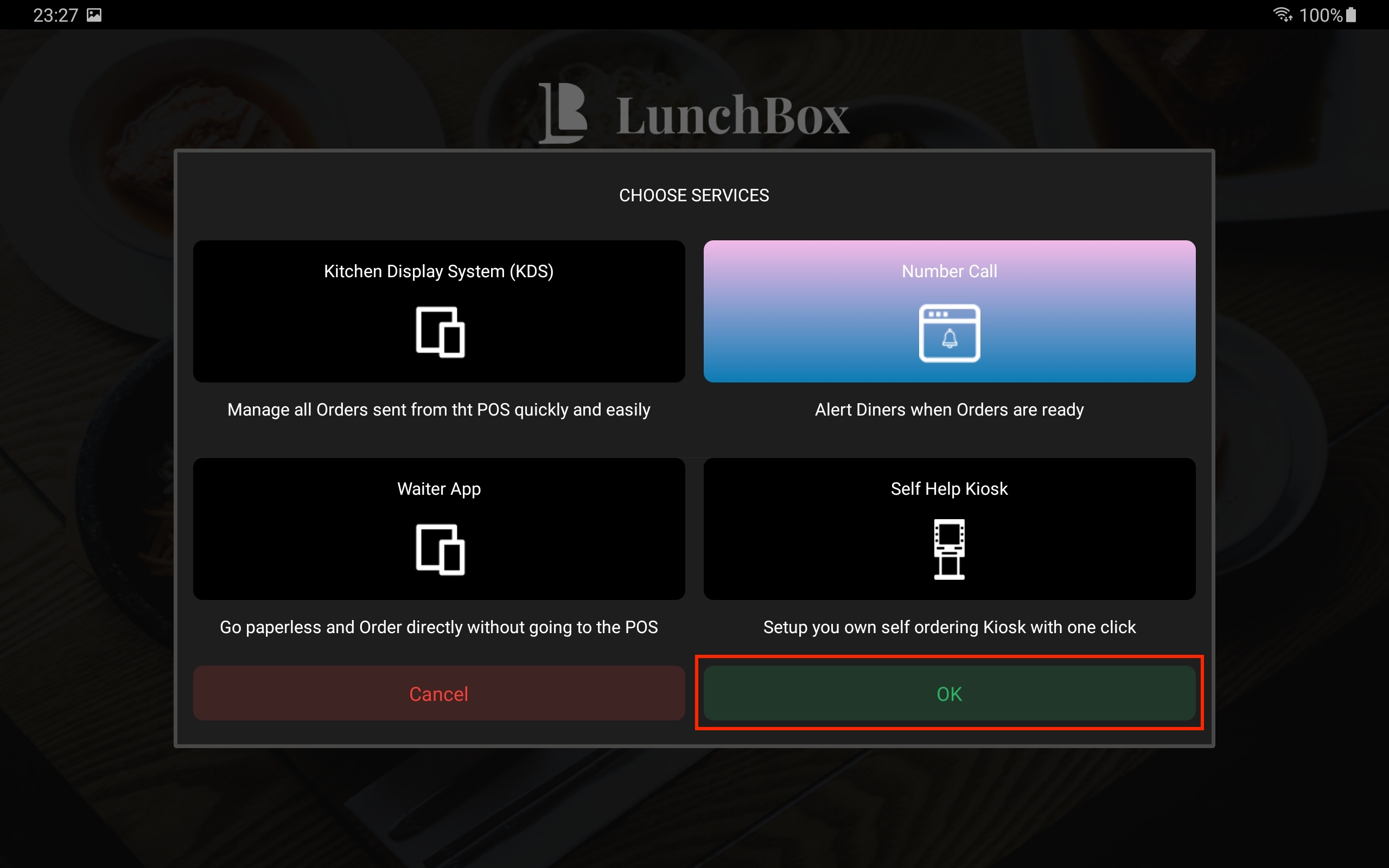Tap the battery indicator icon
The width and height of the screenshot is (1389, 868).
point(1351,14)
